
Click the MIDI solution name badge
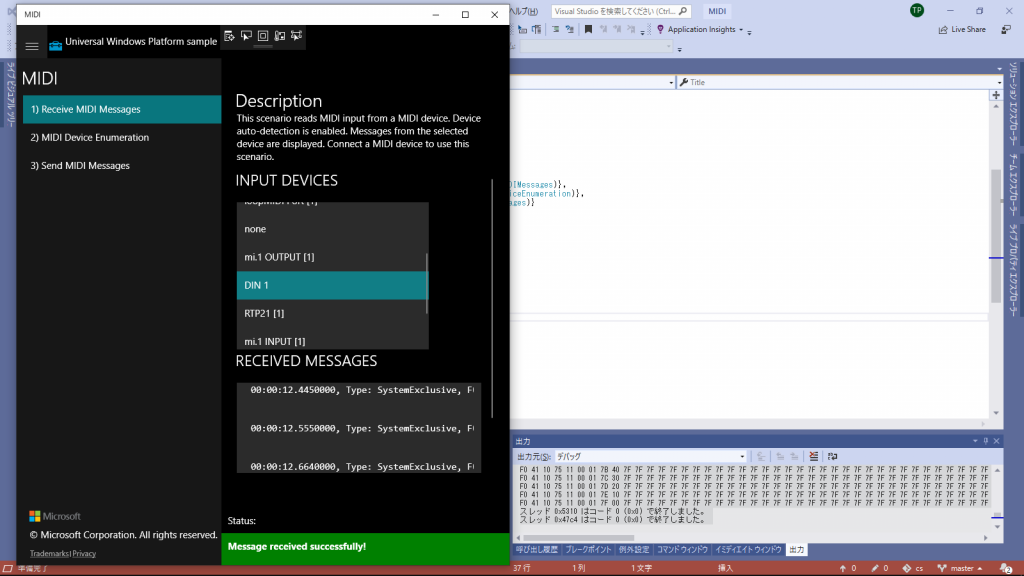click(x=717, y=11)
